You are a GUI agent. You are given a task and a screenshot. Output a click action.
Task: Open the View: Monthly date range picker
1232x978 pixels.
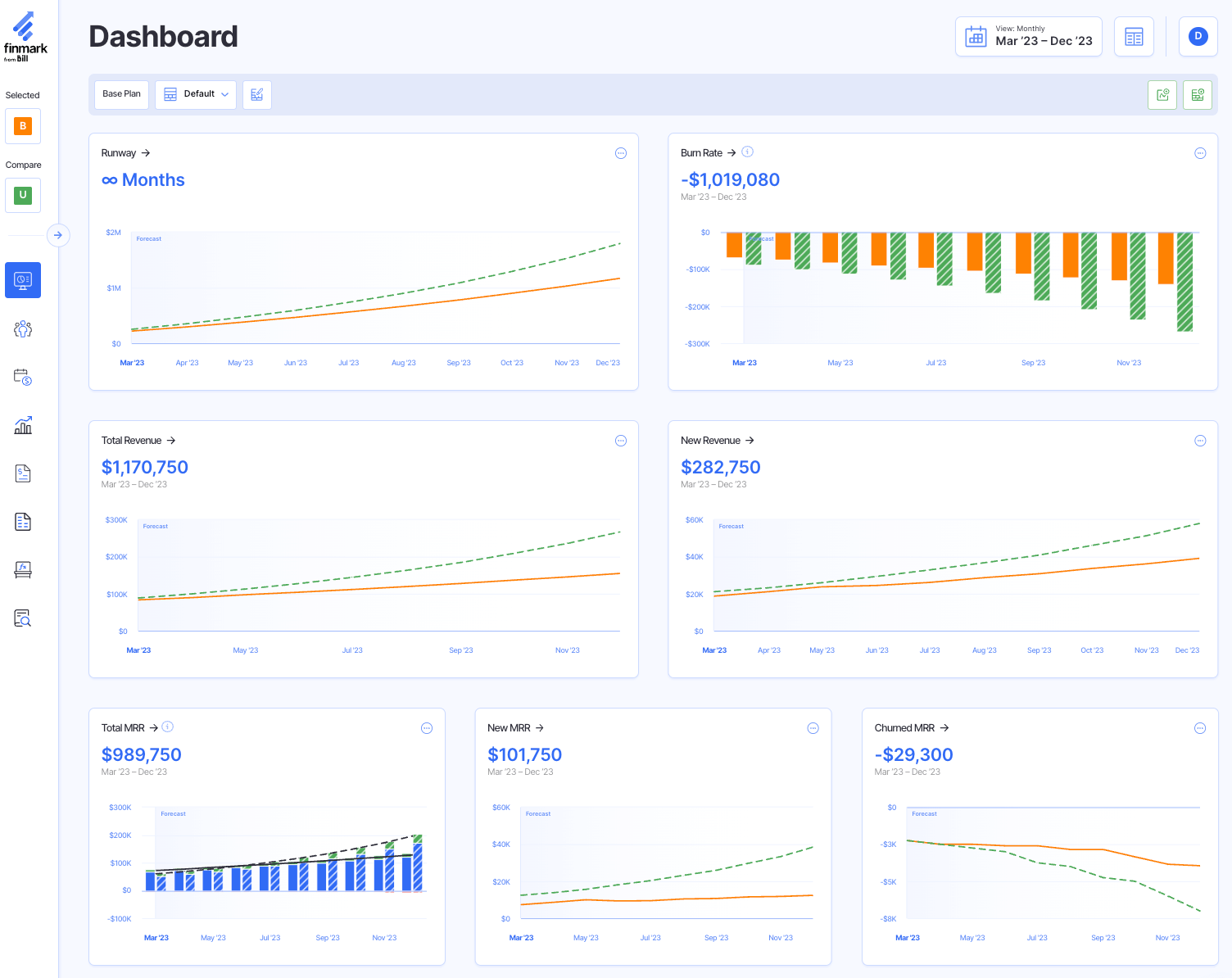click(1028, 36)
